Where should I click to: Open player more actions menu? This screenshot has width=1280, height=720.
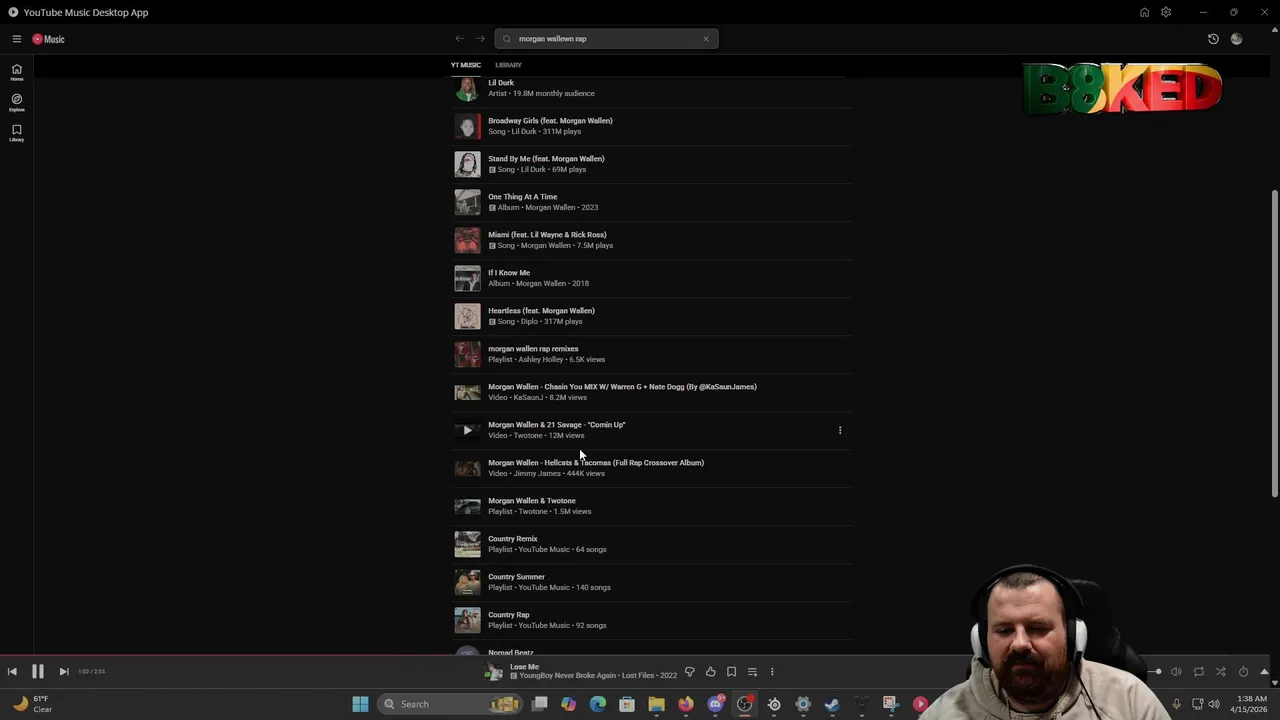[772, 672]
